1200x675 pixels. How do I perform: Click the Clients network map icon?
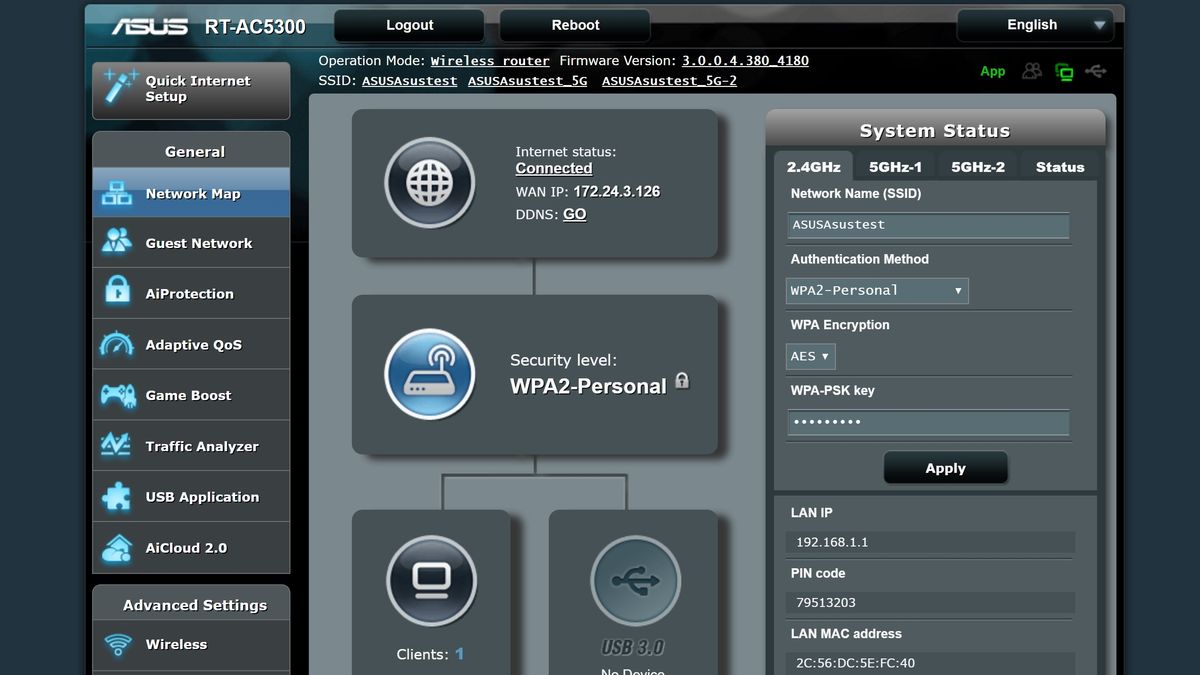(430, 581)
